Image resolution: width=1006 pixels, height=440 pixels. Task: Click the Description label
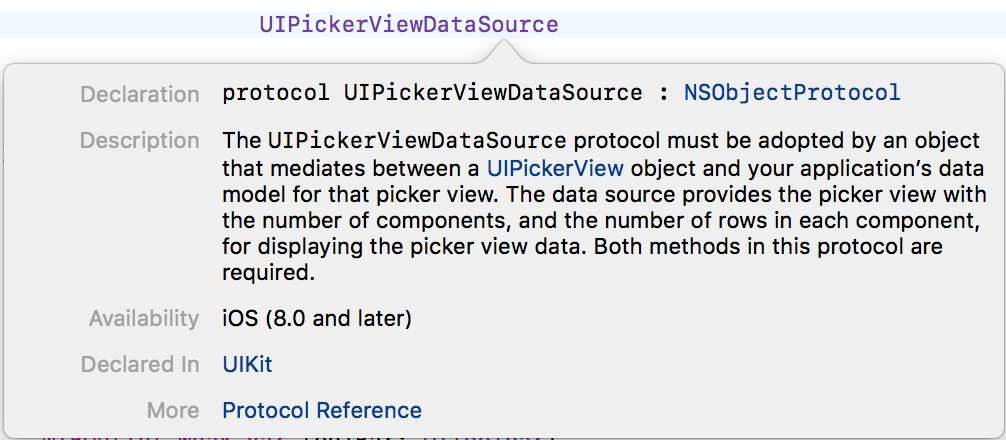pos(140,141)
